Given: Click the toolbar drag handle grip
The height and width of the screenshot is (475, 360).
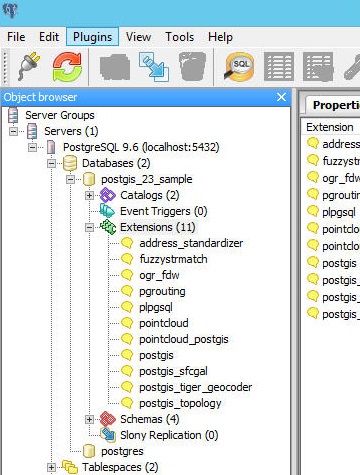Looking at the screenshot, I should 5,67.
